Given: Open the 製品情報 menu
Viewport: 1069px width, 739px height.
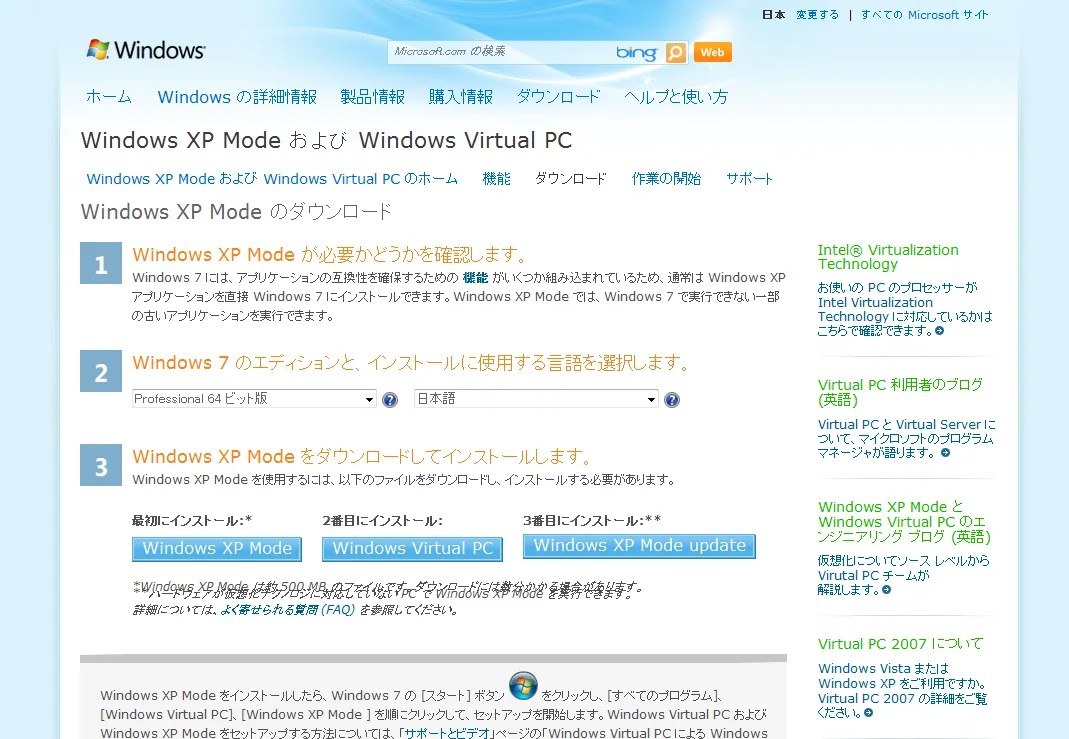Looking at the screenshot, I should (x=372, y=97).
